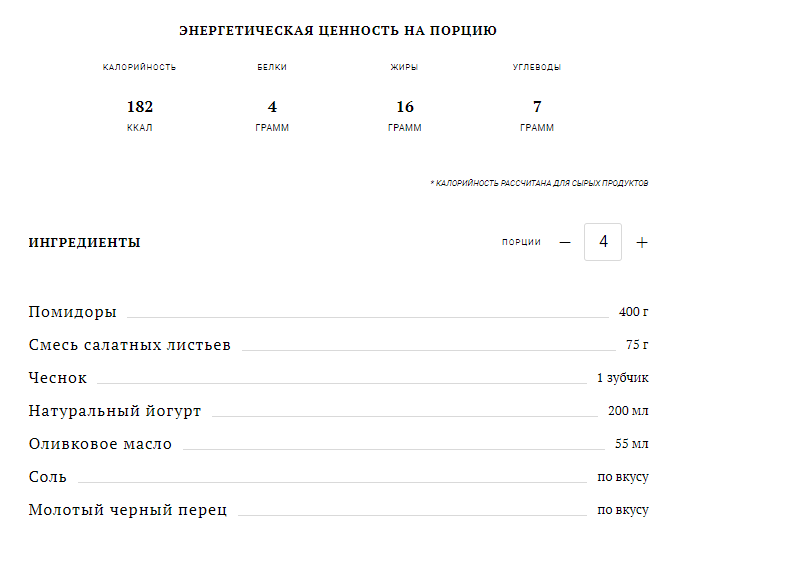Click the Чеснок ingredient name

(58, 378)
